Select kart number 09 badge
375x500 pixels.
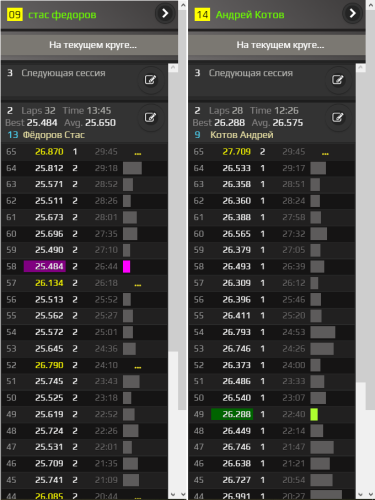click(15, 15)
